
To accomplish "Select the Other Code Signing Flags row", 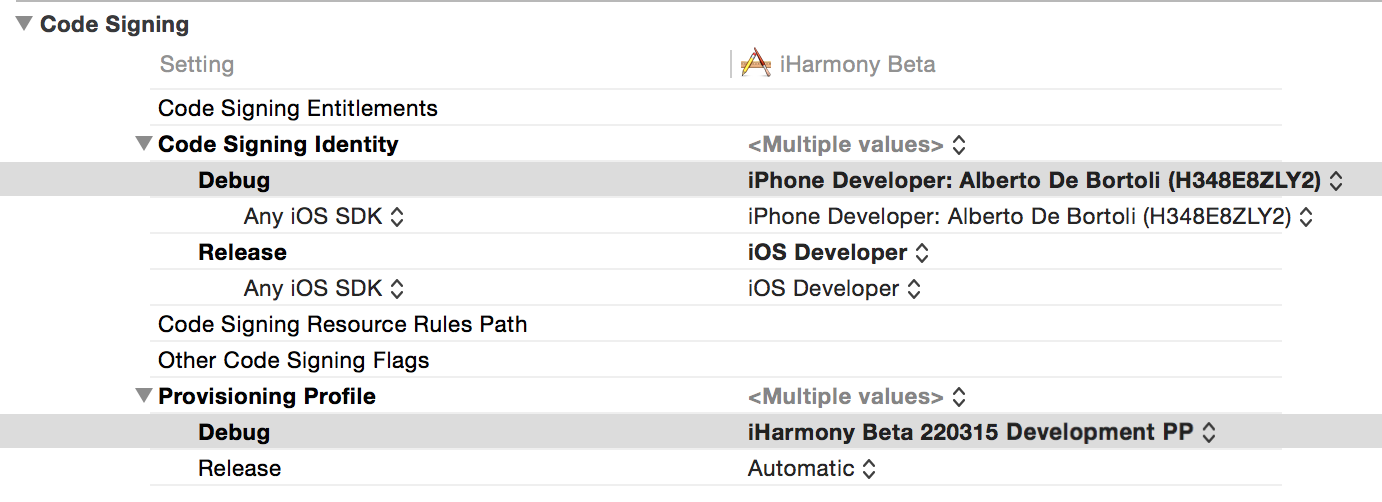I will pos(716,360).
